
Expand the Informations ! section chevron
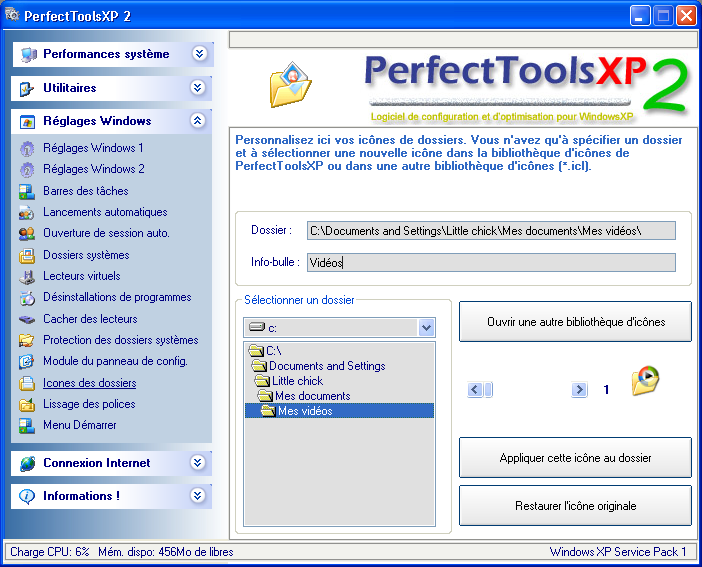[198, 495]
